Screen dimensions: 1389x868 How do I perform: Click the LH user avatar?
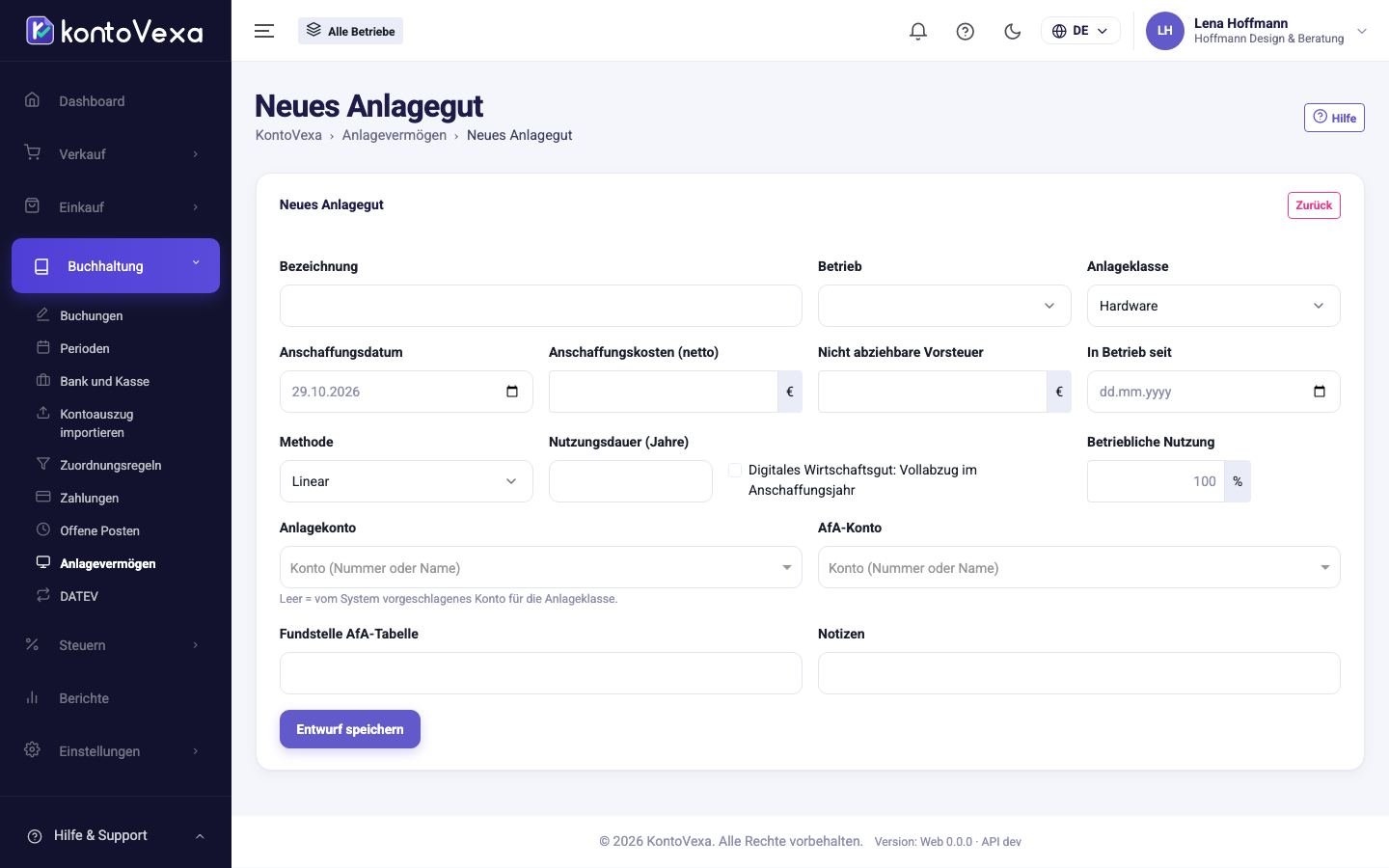coord(1164,31)
